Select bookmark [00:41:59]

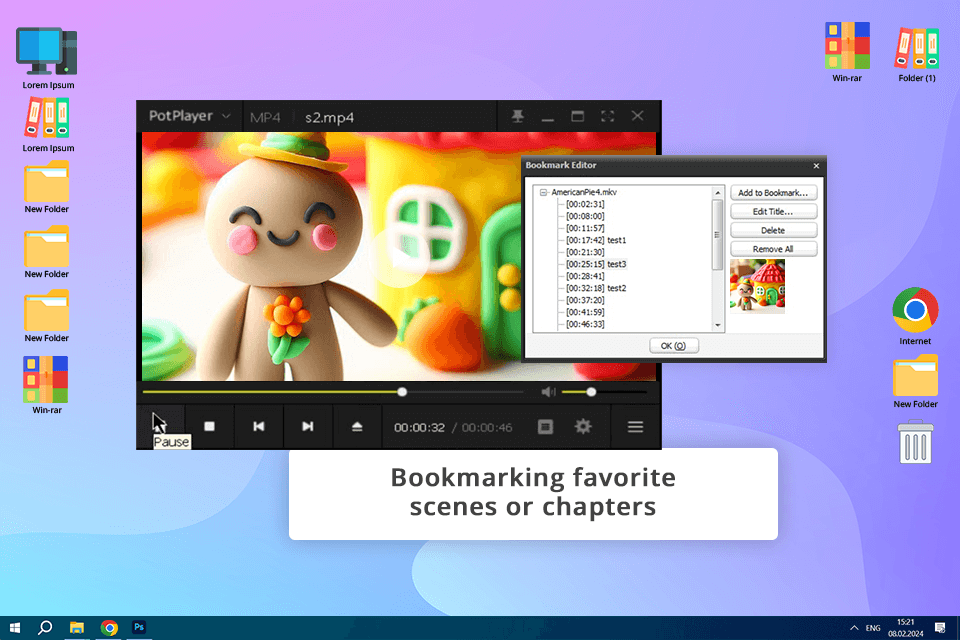coord(585,312)
